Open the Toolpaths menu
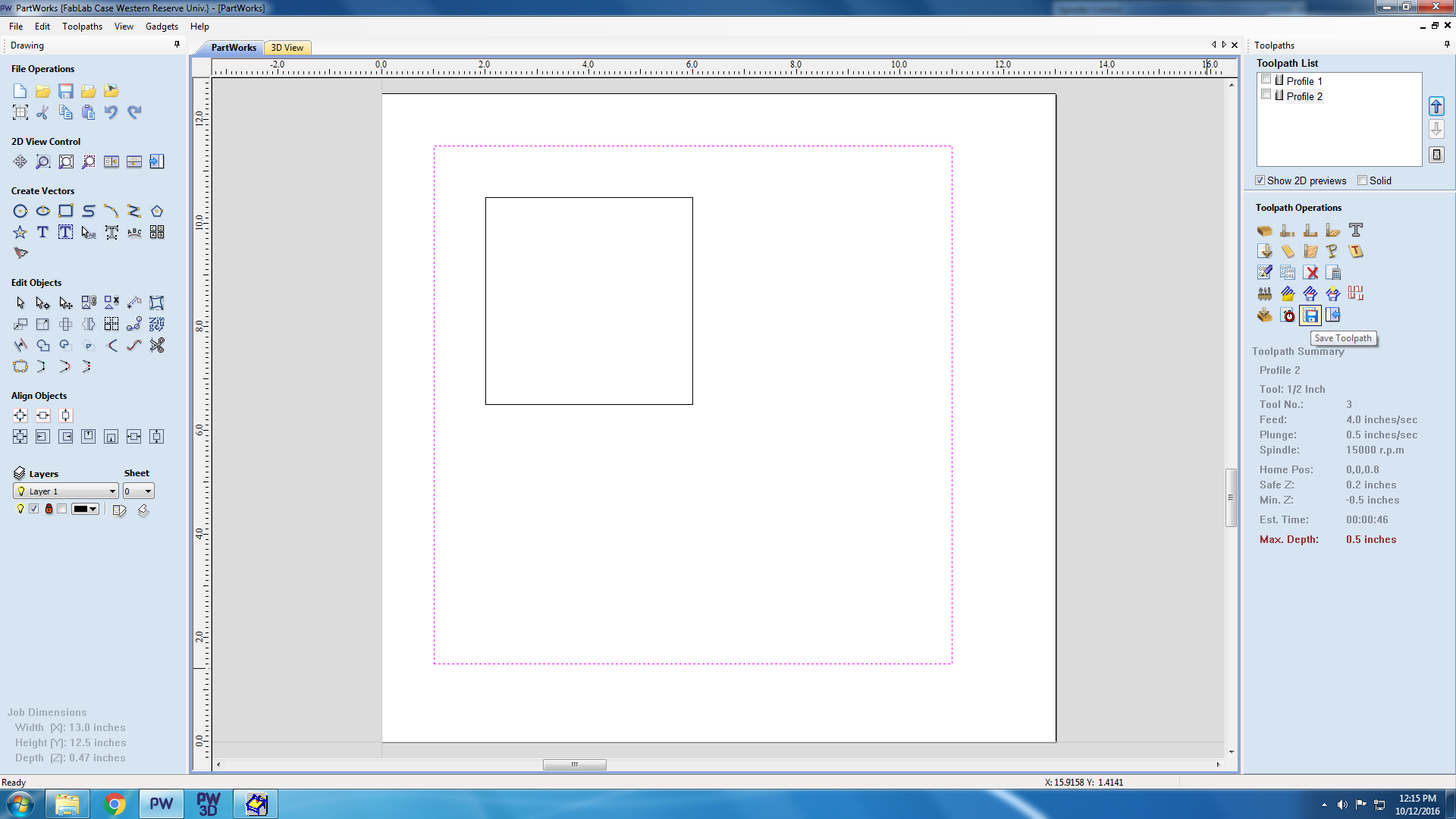Screen dimensions: 1456x819 [x=82, y=27]
